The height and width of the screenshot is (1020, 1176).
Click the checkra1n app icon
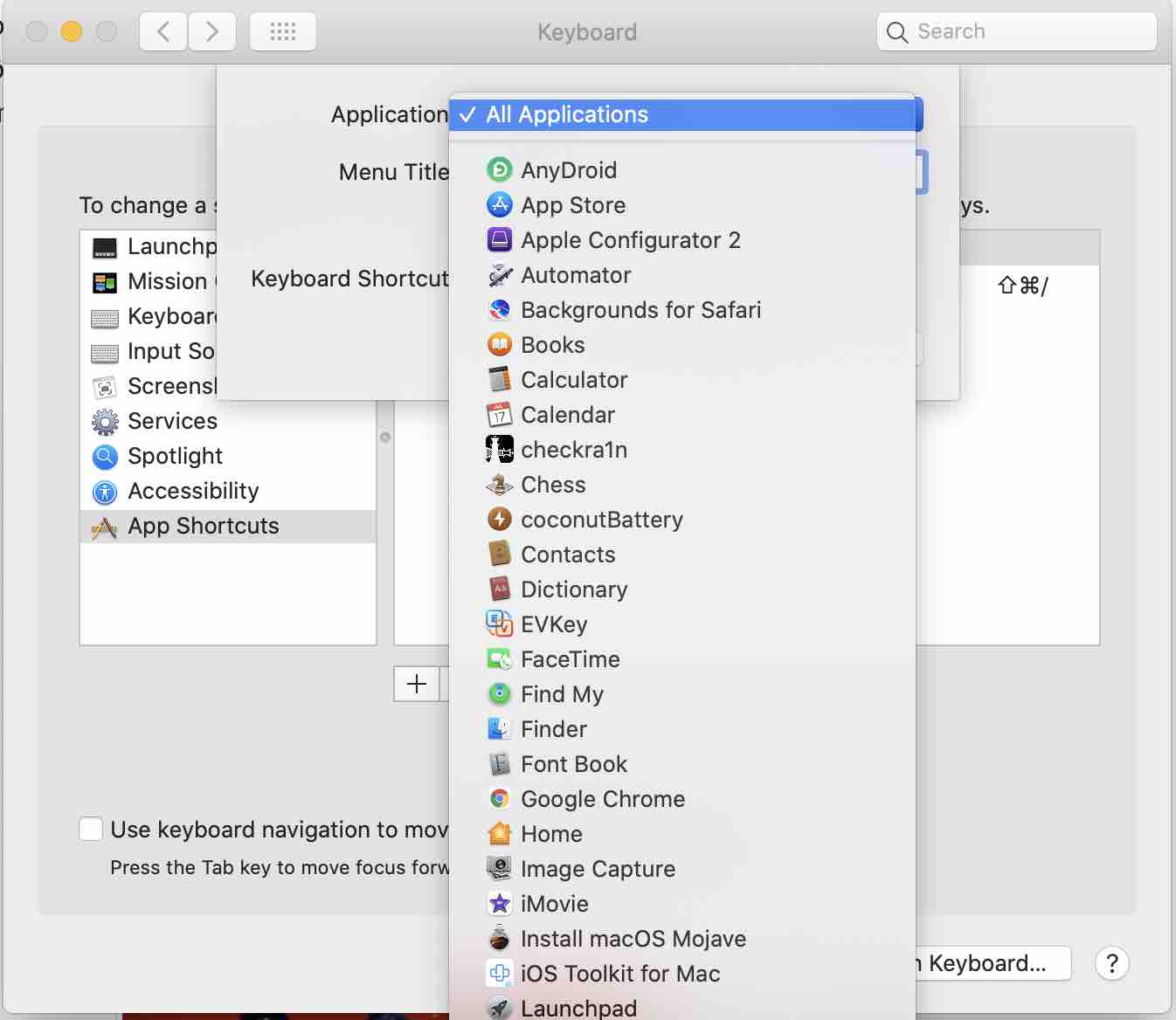click(499, 450)
